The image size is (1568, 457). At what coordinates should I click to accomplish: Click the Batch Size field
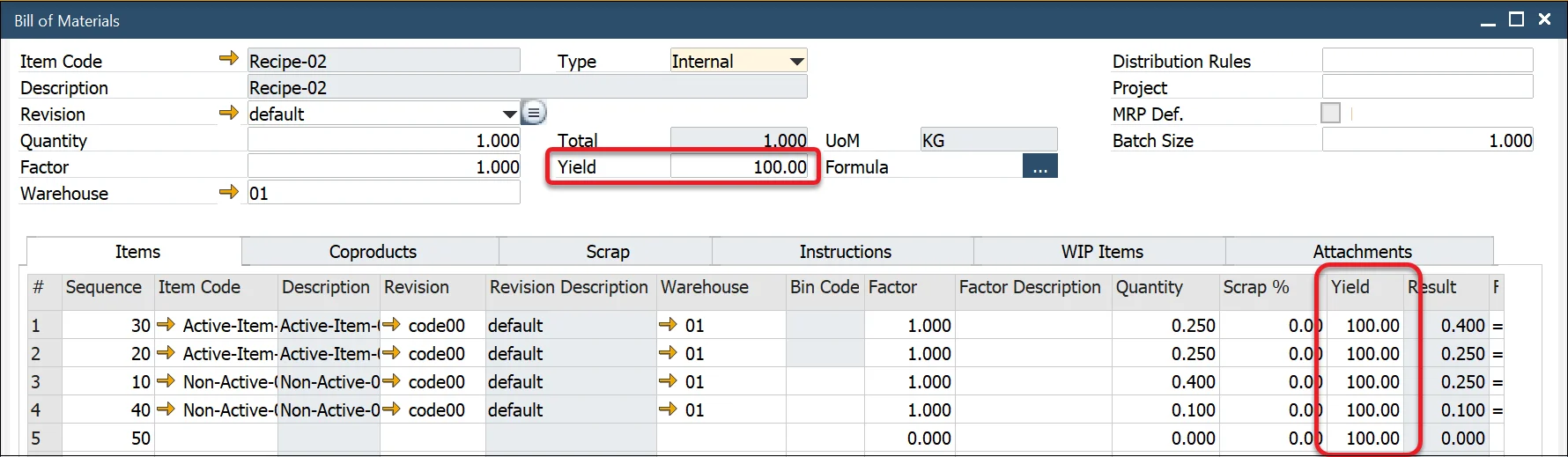[x=1426, y=141]
